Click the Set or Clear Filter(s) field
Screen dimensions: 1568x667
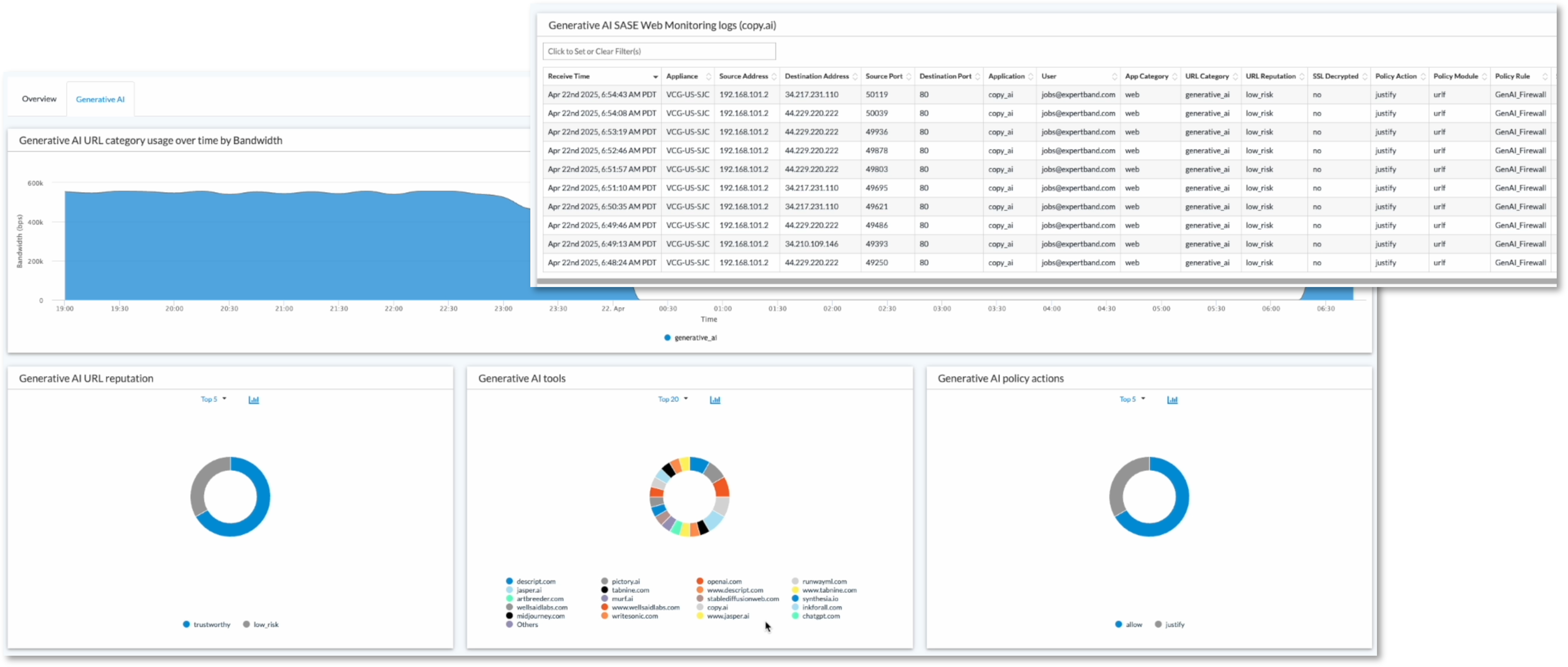(659, 51)
